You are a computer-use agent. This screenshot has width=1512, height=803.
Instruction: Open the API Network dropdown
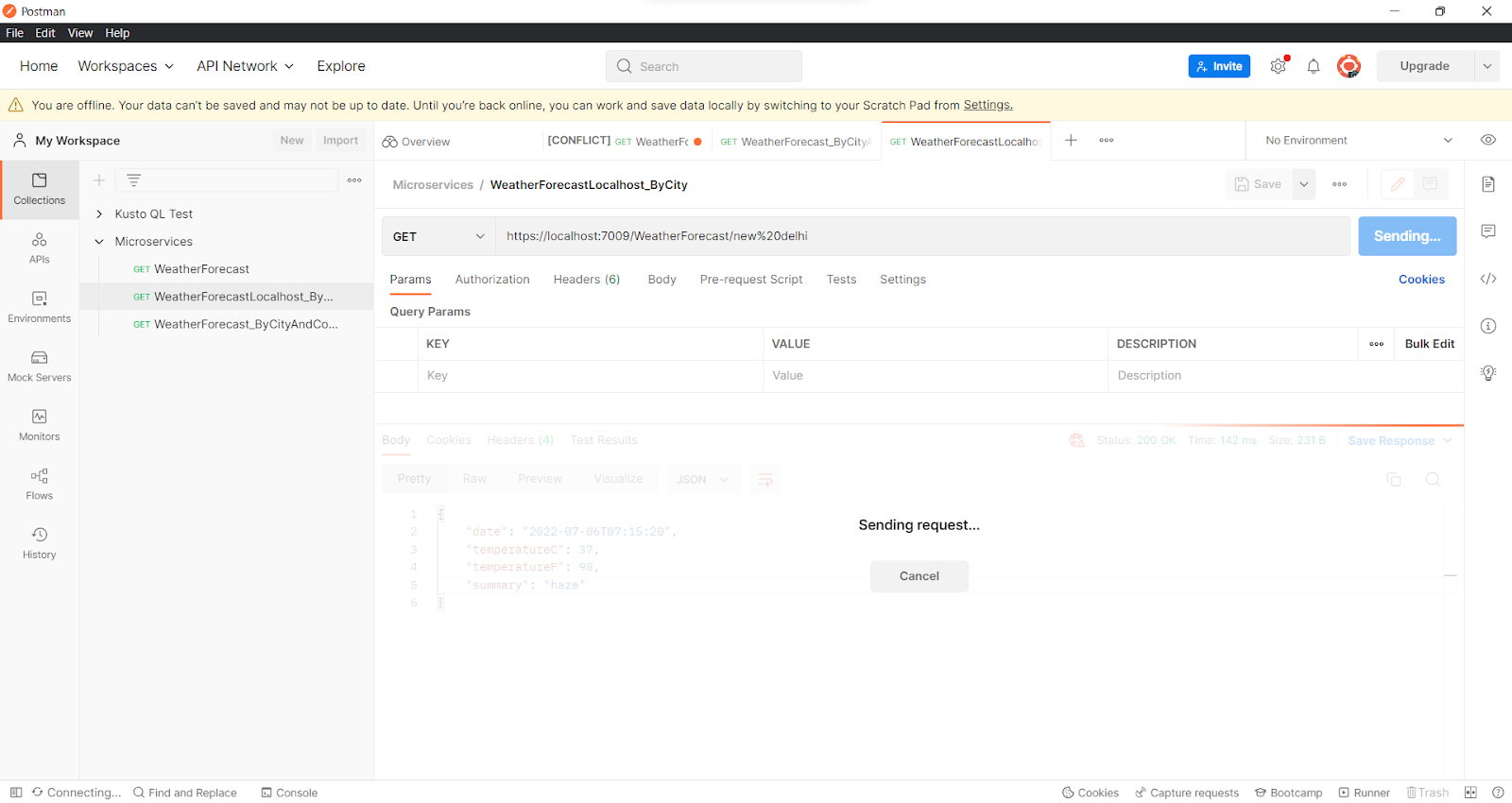click(x=245, y=66)
